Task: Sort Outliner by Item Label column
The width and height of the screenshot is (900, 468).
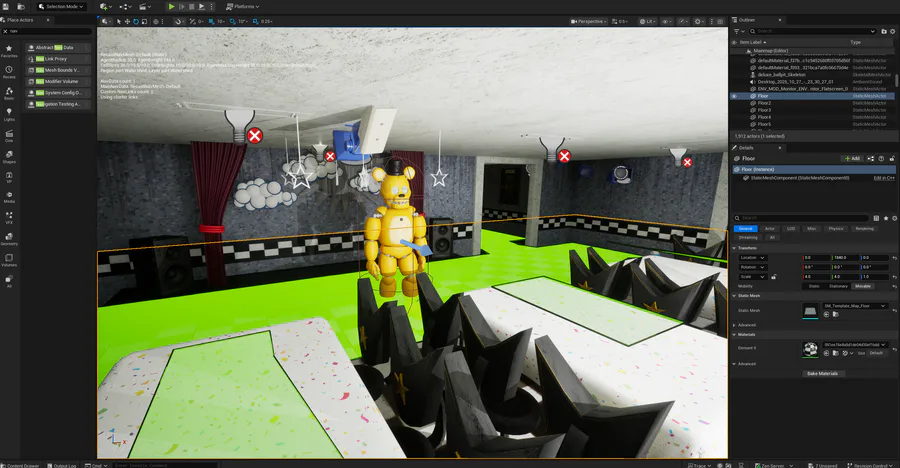Action: 752,42
